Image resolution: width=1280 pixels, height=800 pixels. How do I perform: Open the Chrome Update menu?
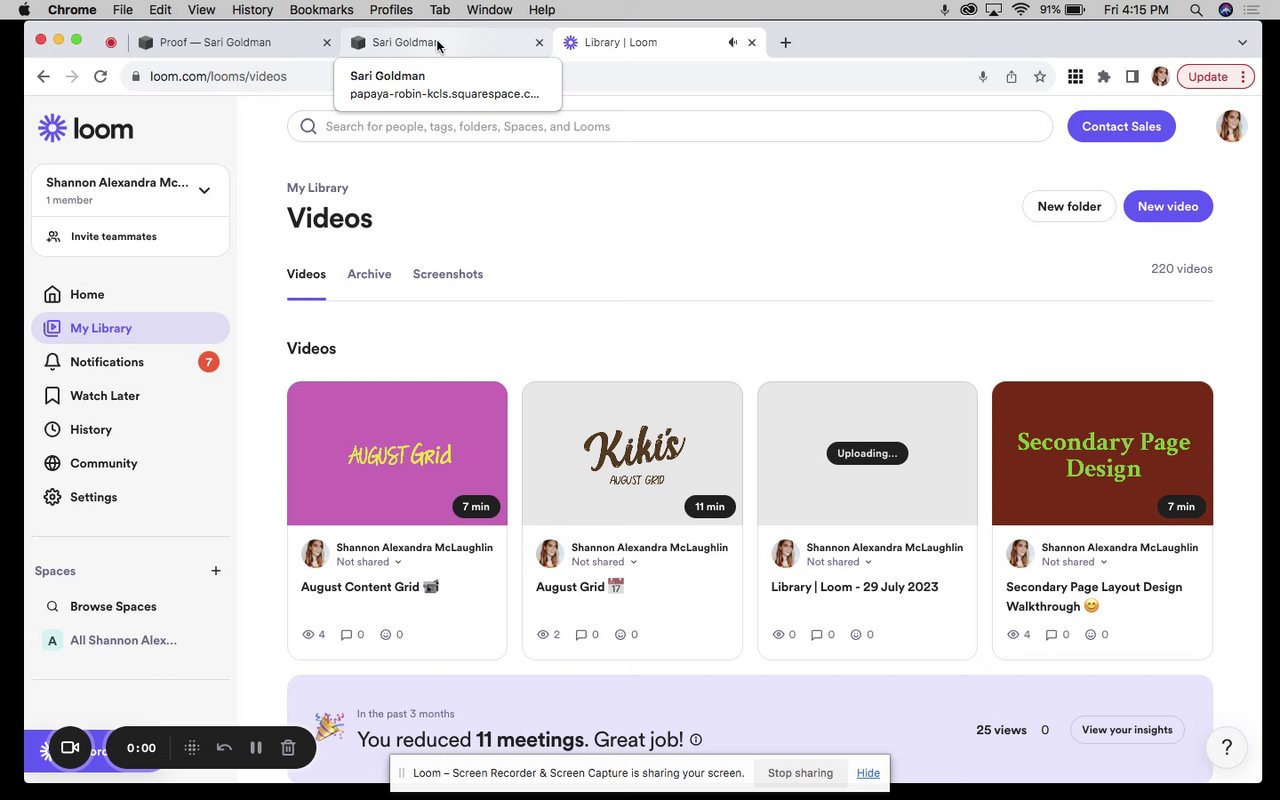coord(1216,76)
